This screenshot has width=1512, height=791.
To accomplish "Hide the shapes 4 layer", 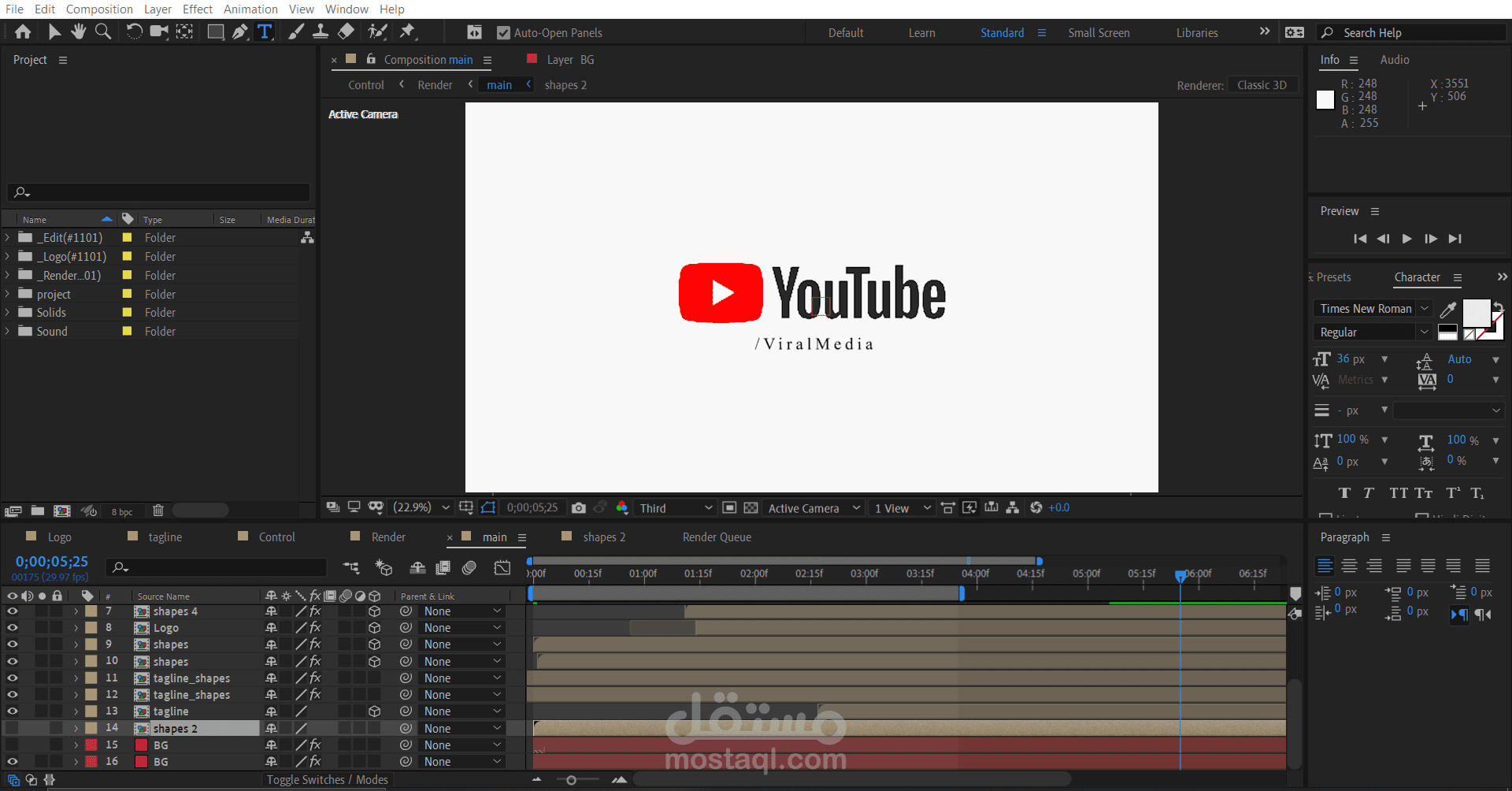I will (12, 611).
